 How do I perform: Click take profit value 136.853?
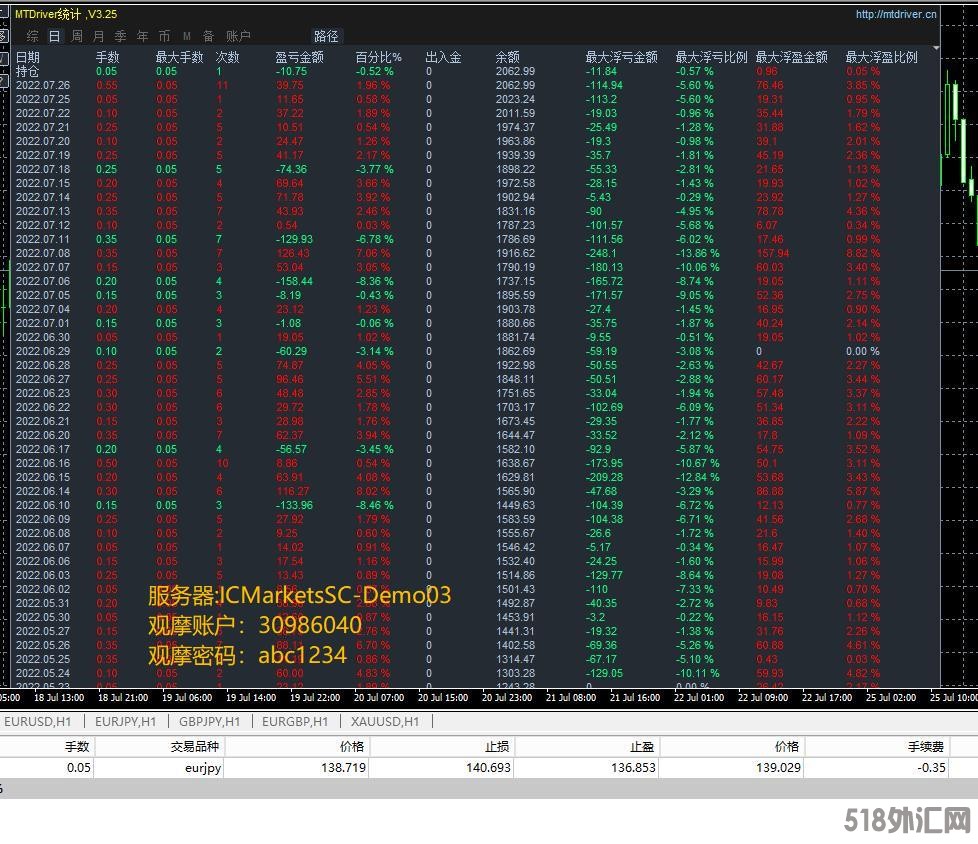click(x=633, y=768)
